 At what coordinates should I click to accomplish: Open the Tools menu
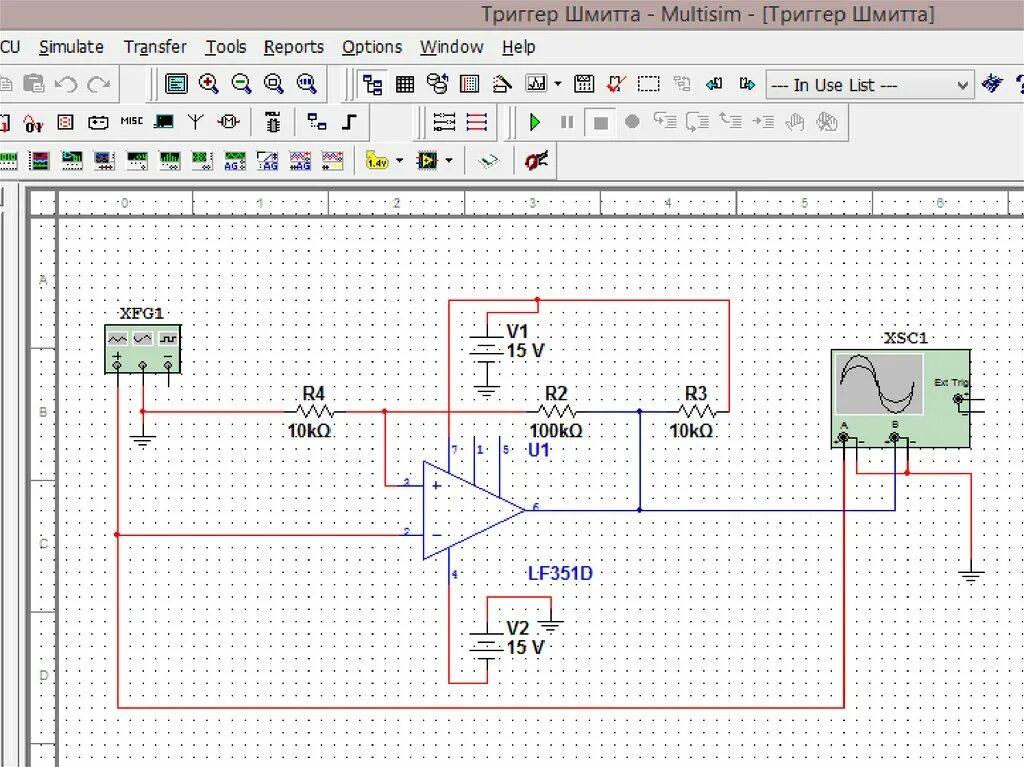pos(226,47)
